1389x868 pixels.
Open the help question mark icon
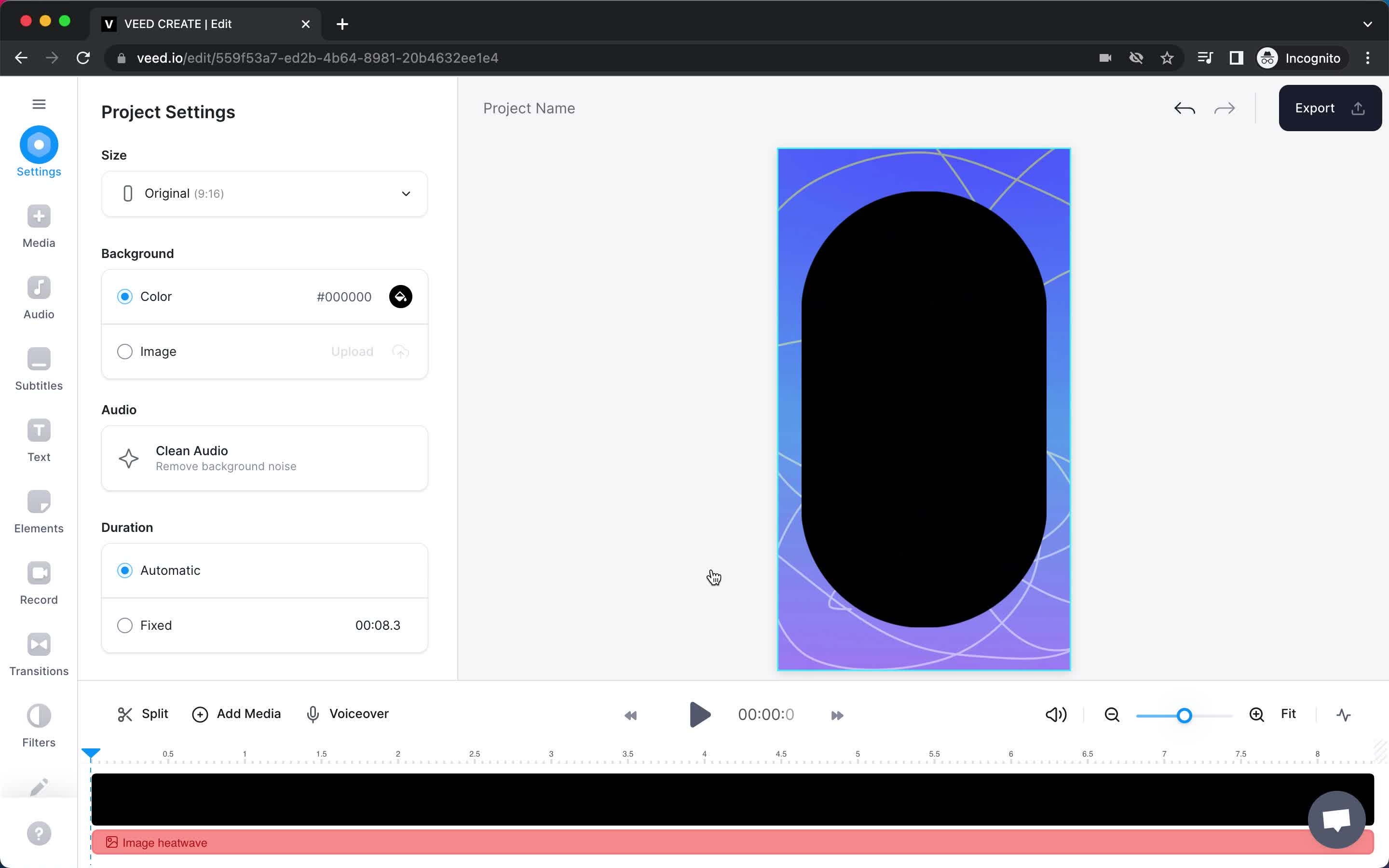tap(39, 834)
